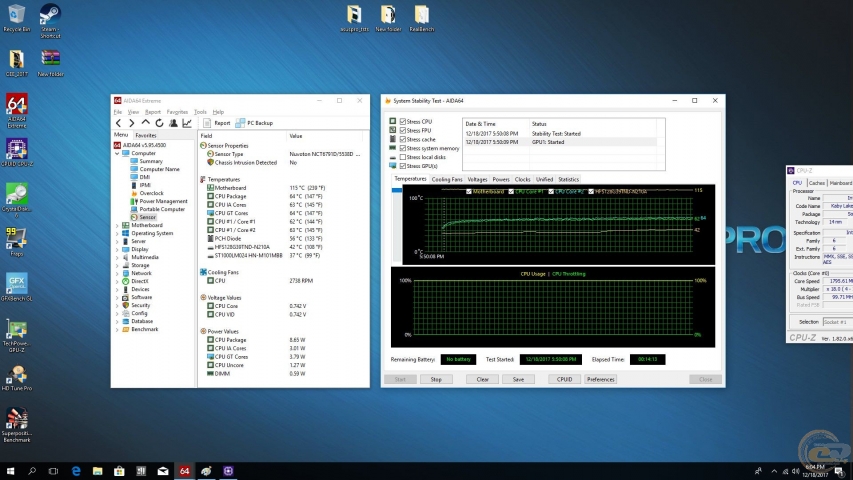Click AIDA64 icon on taskbar
Viewport: 853px width, 480px height.
pos(184,471)
